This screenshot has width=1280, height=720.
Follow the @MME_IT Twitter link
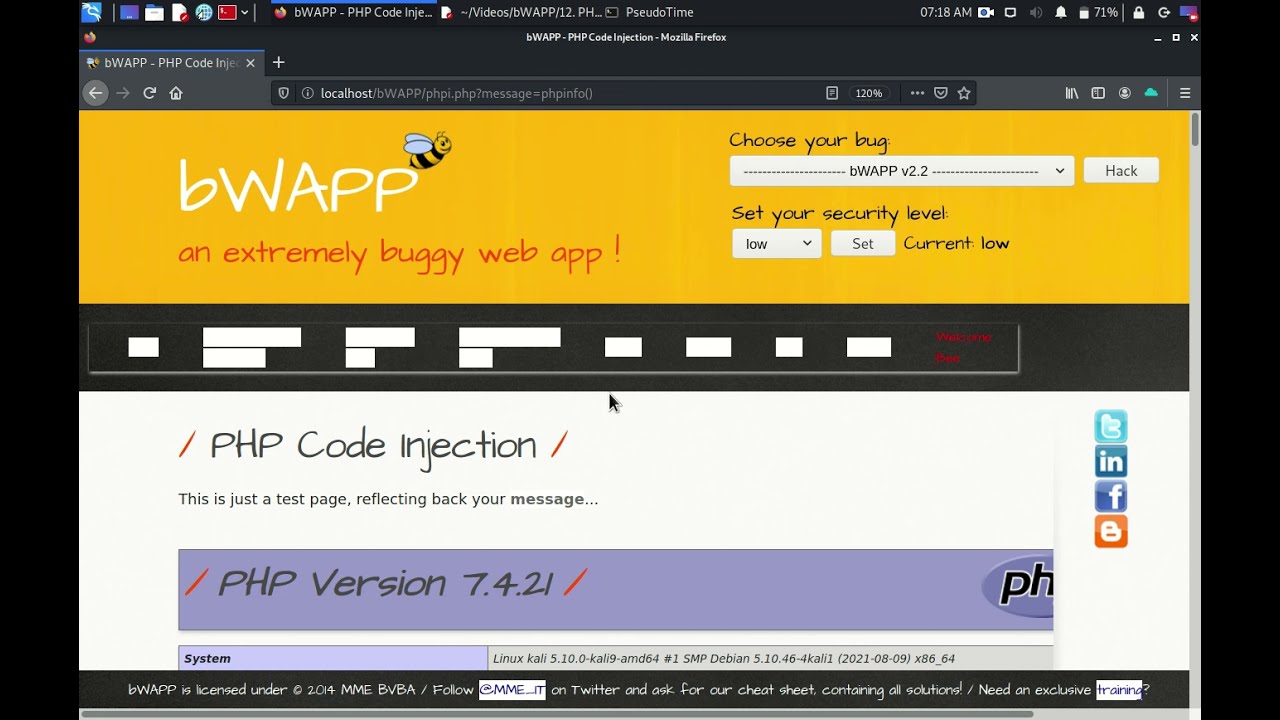512,689
